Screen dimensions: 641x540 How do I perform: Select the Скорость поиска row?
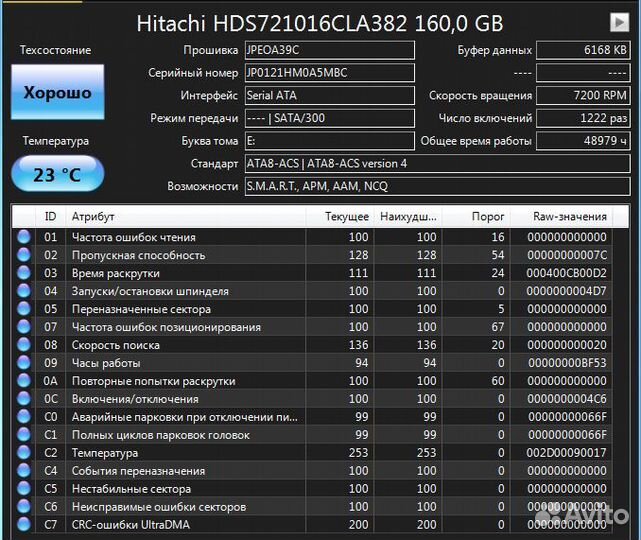tap(312, 345)
